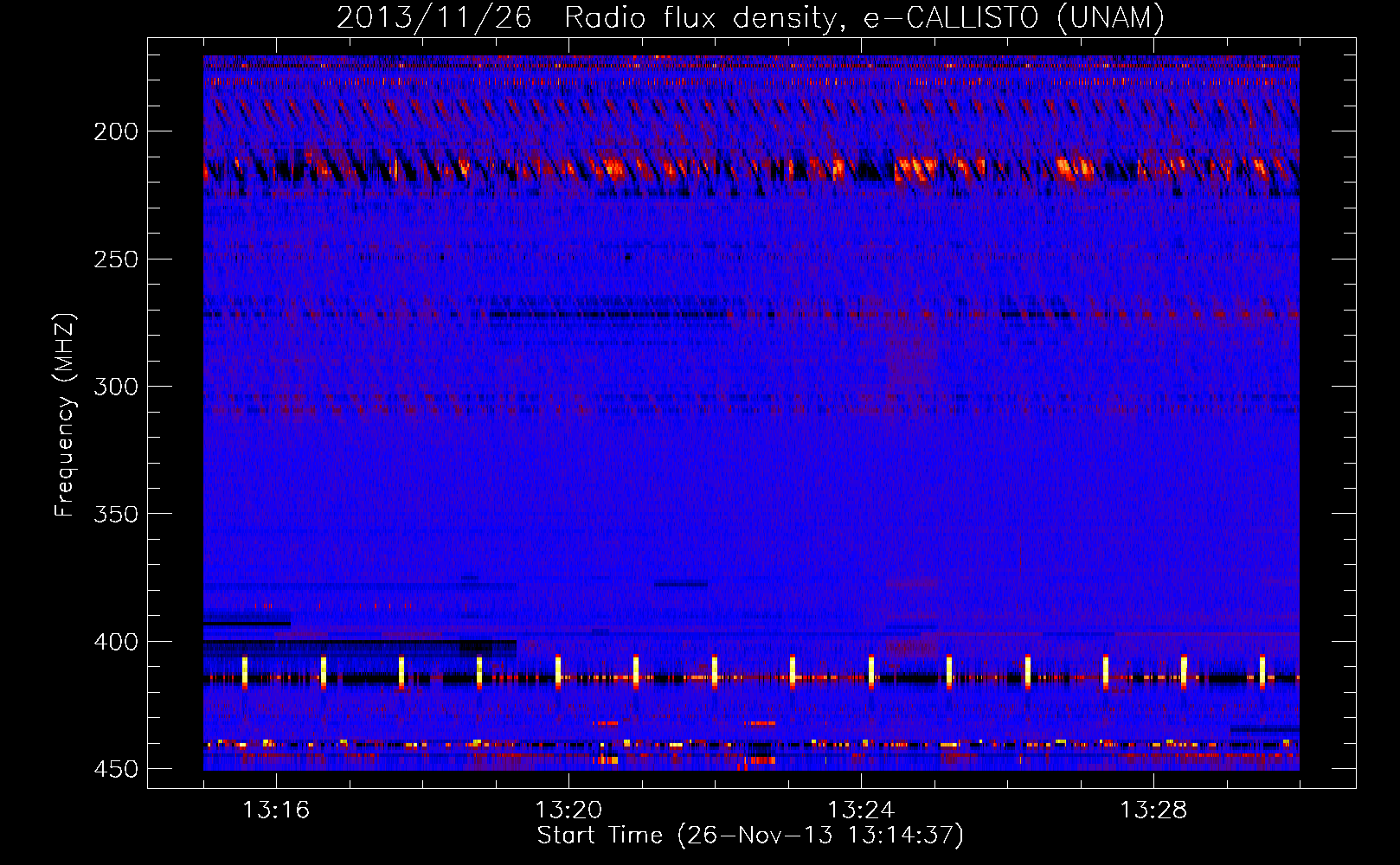Click the 13:16 time tick label

tap(276, 811)
